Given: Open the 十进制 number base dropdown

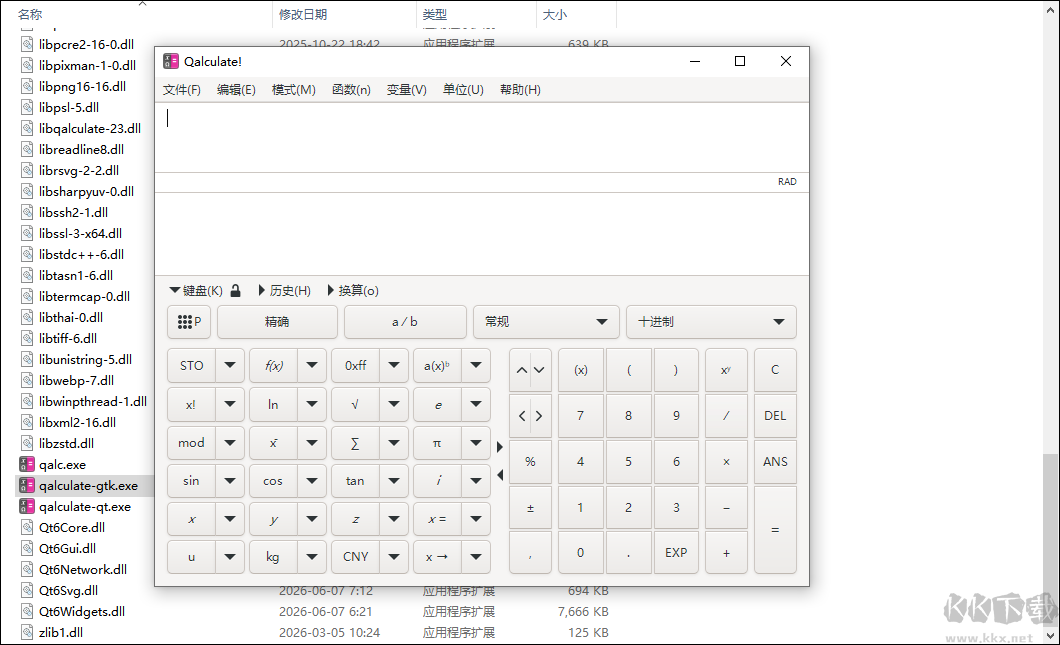Looking at the screenshot, I should click(x=711, y=322).
